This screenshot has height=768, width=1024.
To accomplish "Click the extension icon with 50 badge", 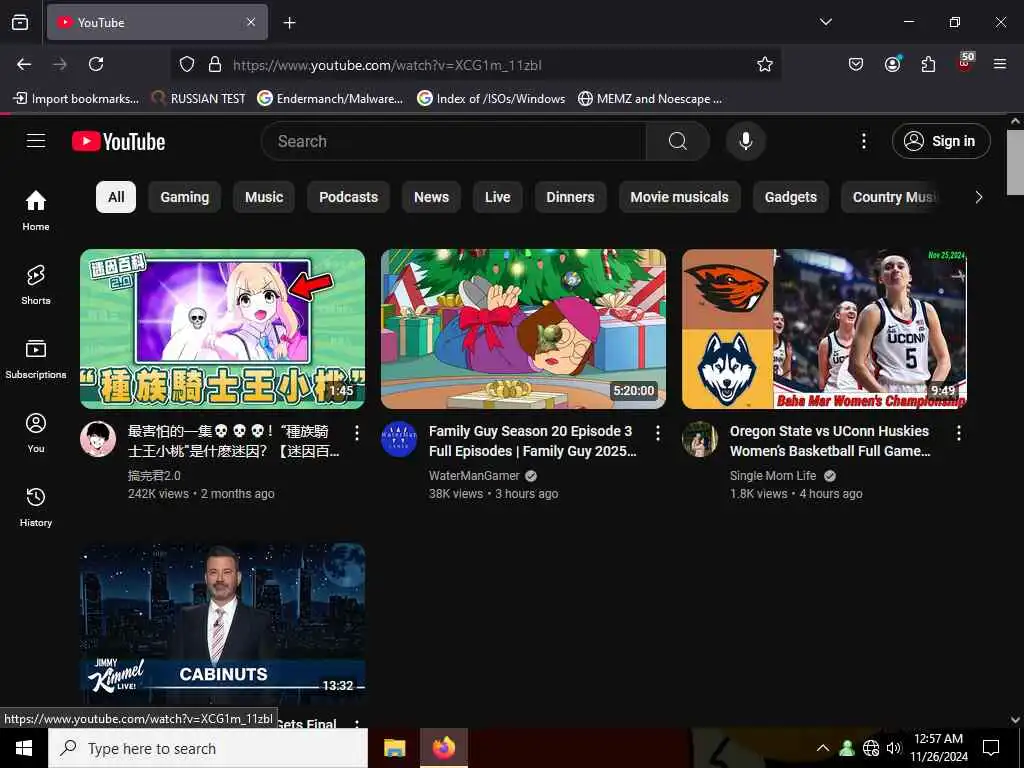I will pos(965,63).
